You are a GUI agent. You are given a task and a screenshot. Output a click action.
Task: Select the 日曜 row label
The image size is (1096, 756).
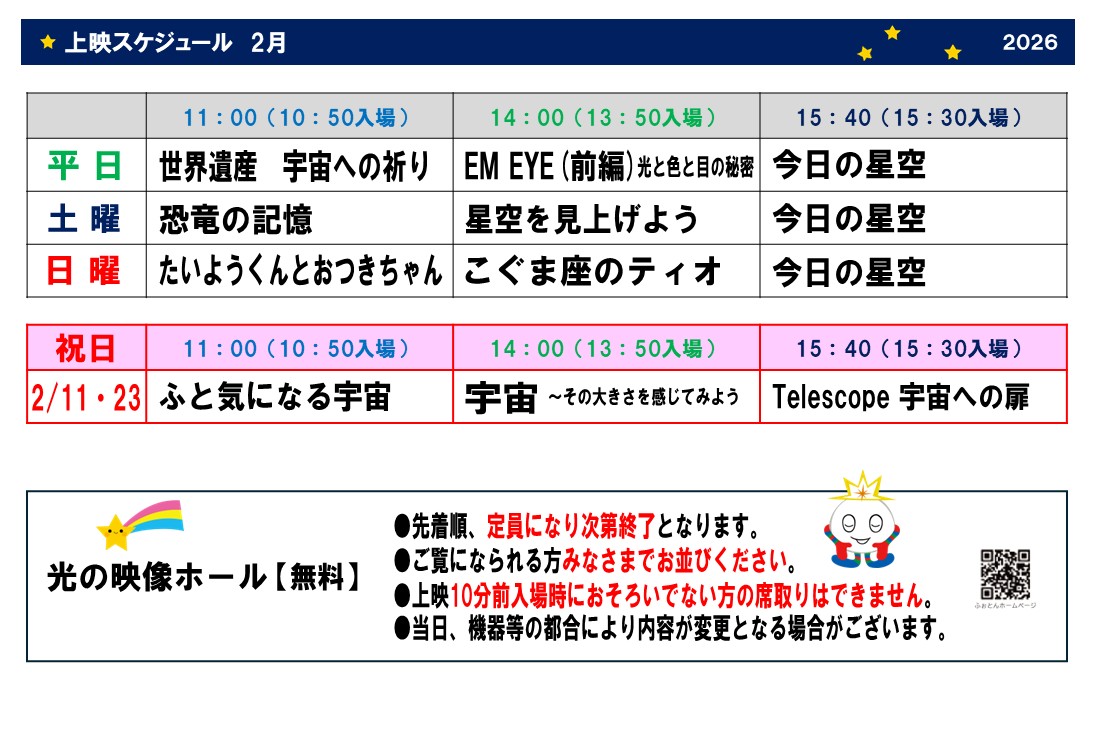tap(86, 271)
